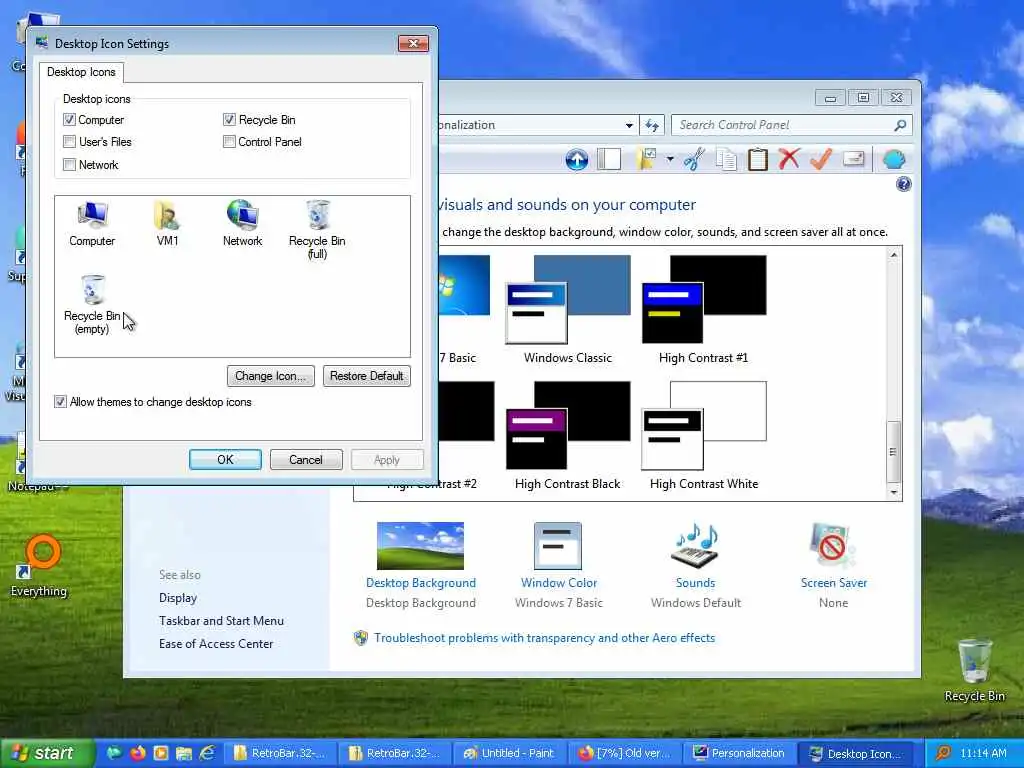Click the Cancel button in the dialog
The image size is (1024, 768).
[x=306, y=460]
